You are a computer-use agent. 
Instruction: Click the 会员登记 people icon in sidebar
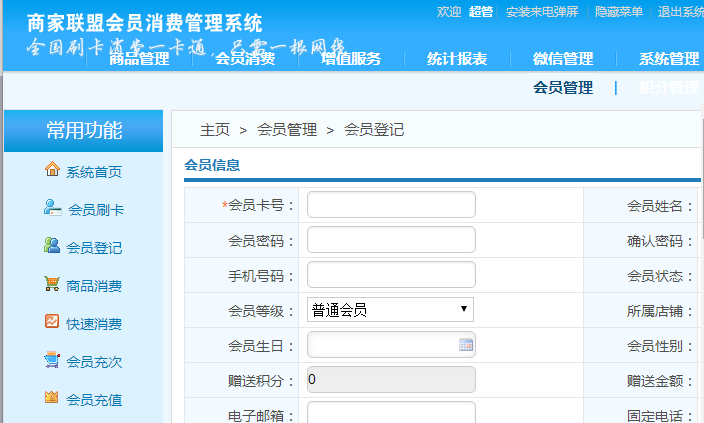[x=52, y=246]
